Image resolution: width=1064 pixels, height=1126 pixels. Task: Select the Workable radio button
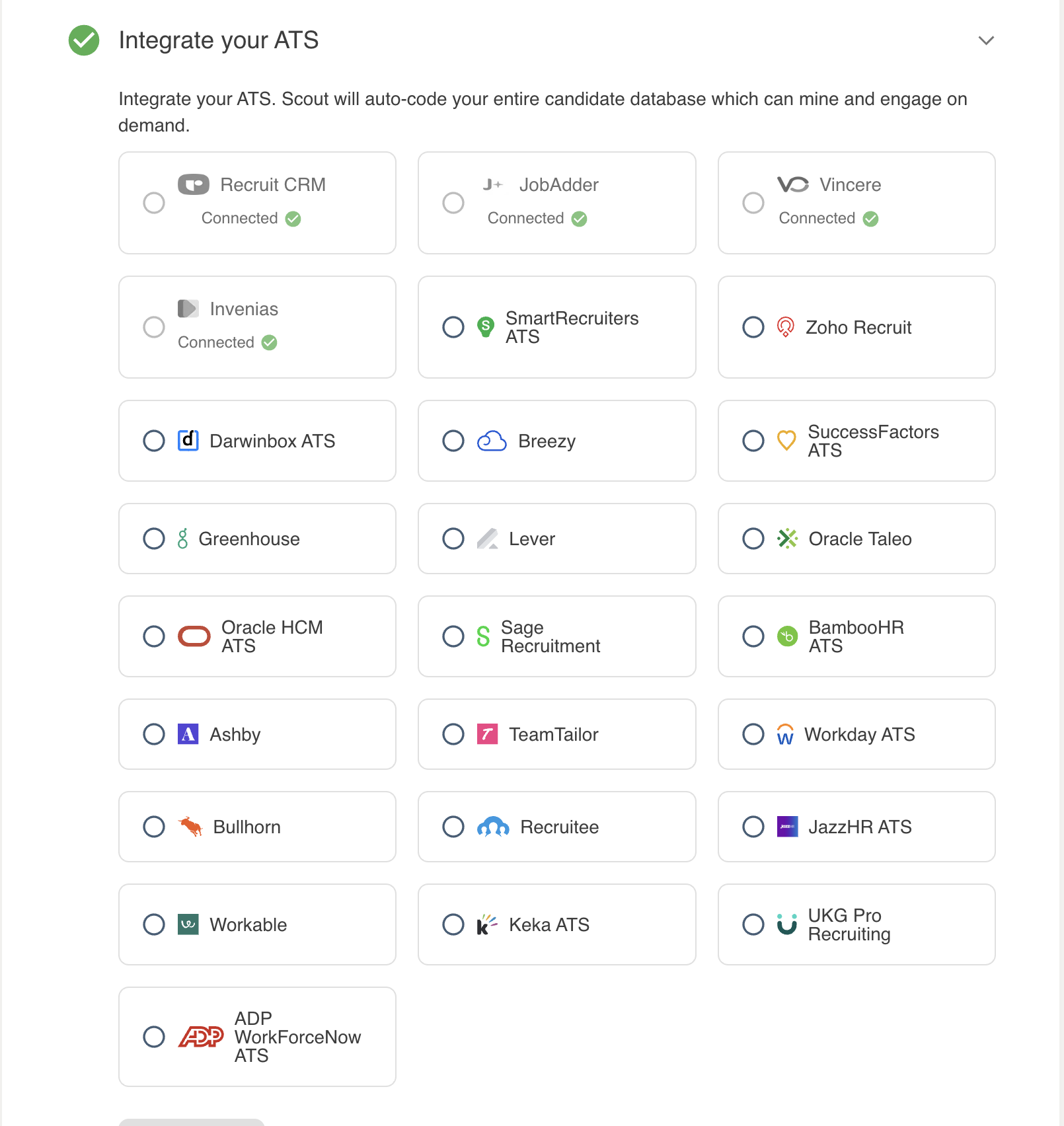[154, 924]
